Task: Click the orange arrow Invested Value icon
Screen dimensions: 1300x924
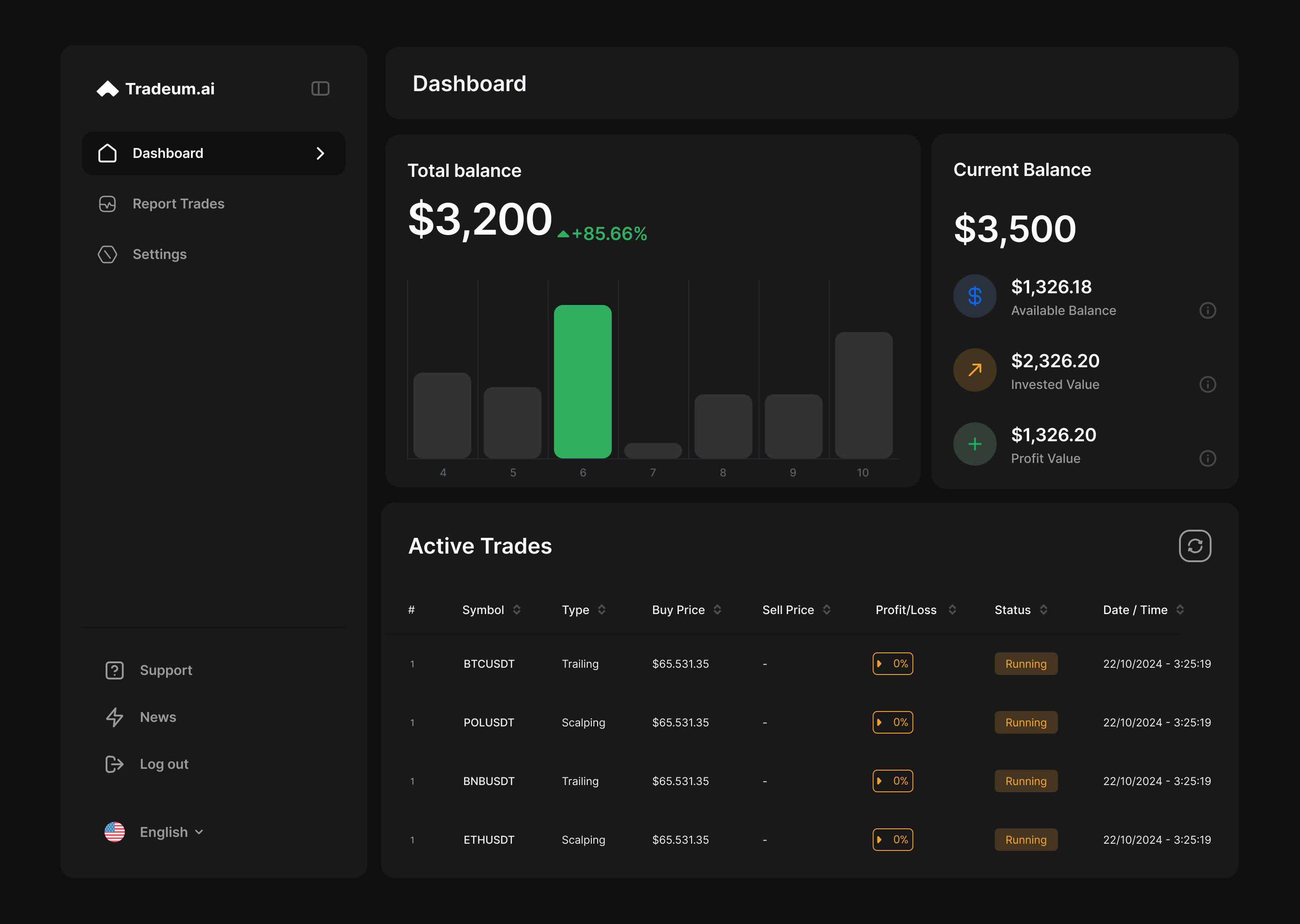Action: [x=975, y=370]
